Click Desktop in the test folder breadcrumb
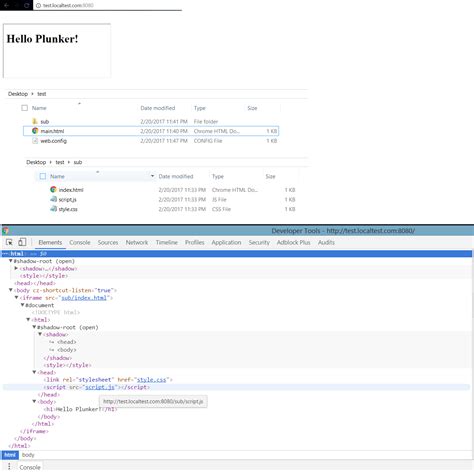Viewport: 474px width, 472px height. (18, 94)
